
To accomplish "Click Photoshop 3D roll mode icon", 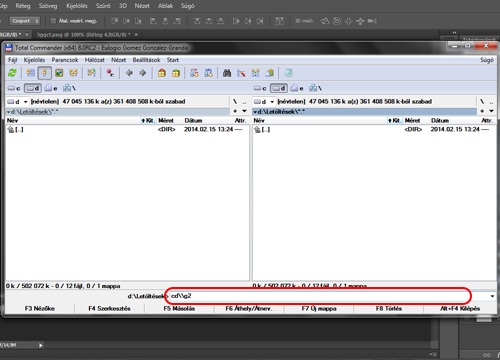I will 337,21.
